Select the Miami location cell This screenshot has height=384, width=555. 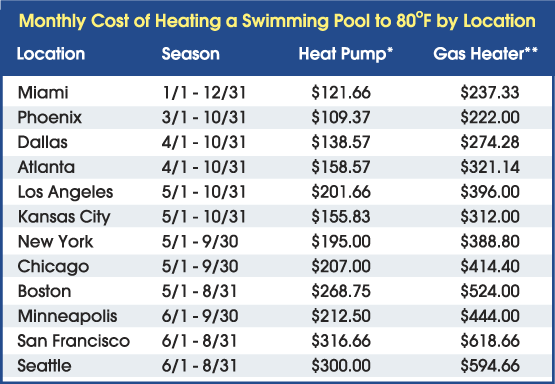(x=43, y=93)
